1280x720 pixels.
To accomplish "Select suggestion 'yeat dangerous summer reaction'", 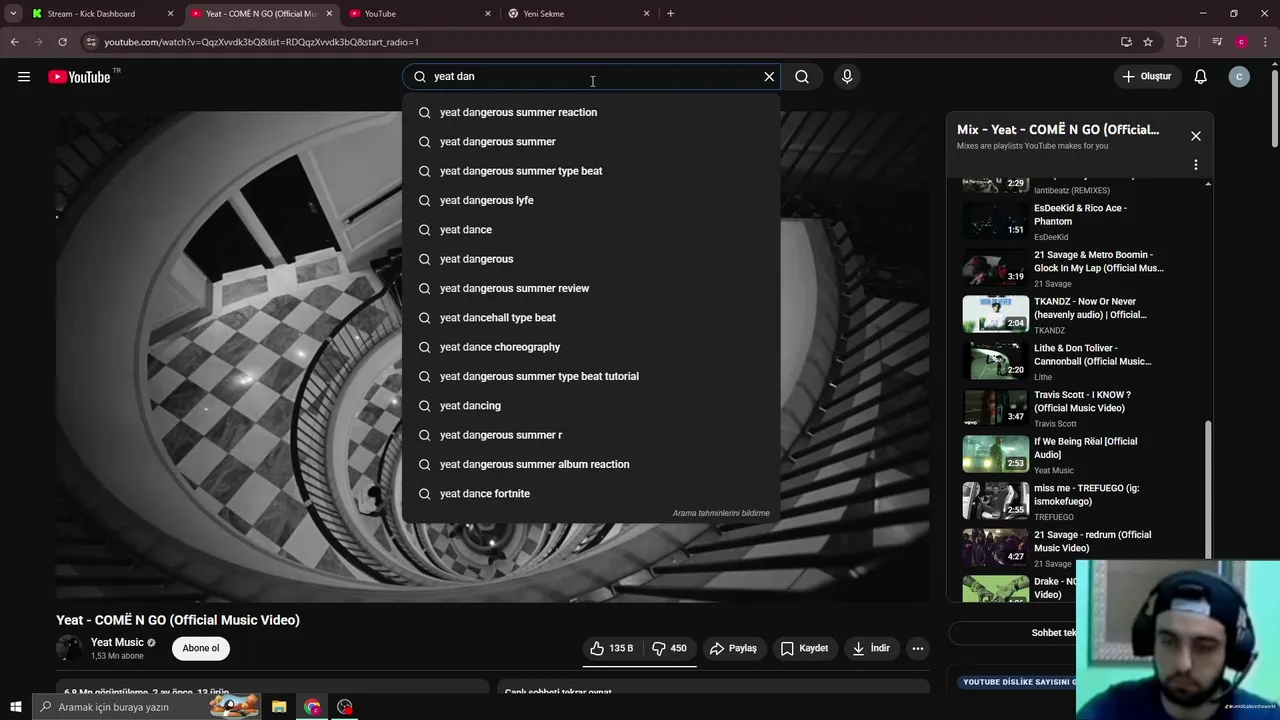I will [591, 112].
